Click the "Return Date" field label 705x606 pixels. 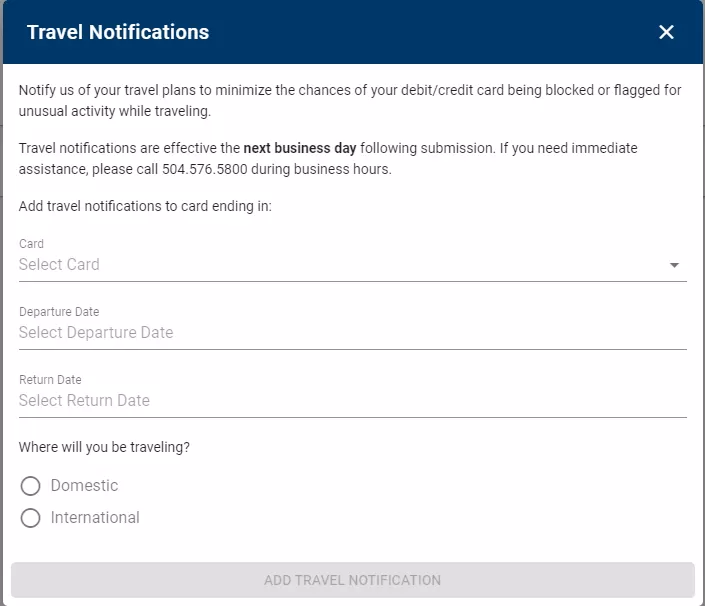click(x=50, y=380)
